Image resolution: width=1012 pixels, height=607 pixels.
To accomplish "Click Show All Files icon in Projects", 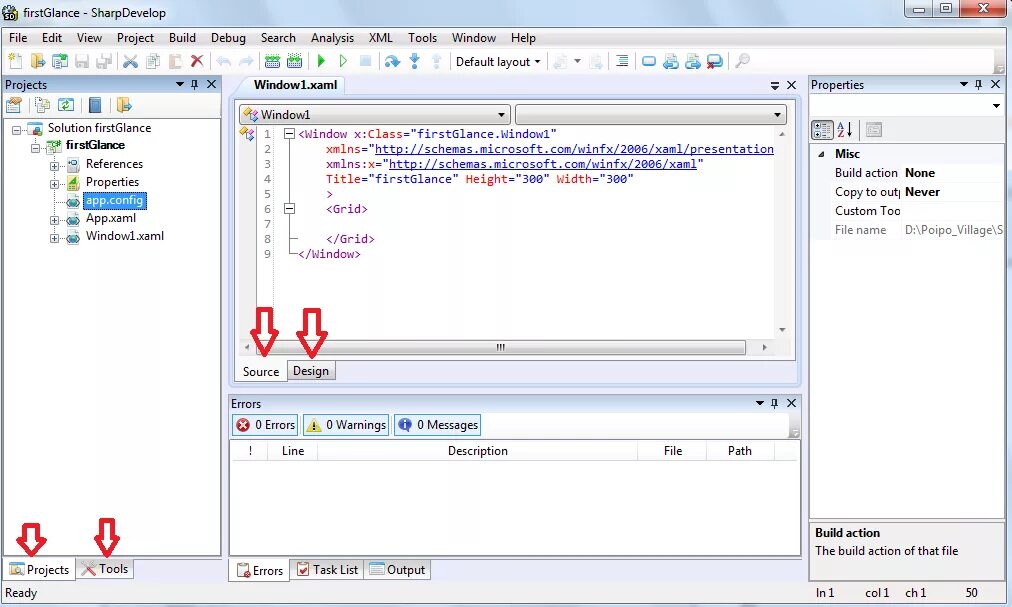I will point(43,105).
